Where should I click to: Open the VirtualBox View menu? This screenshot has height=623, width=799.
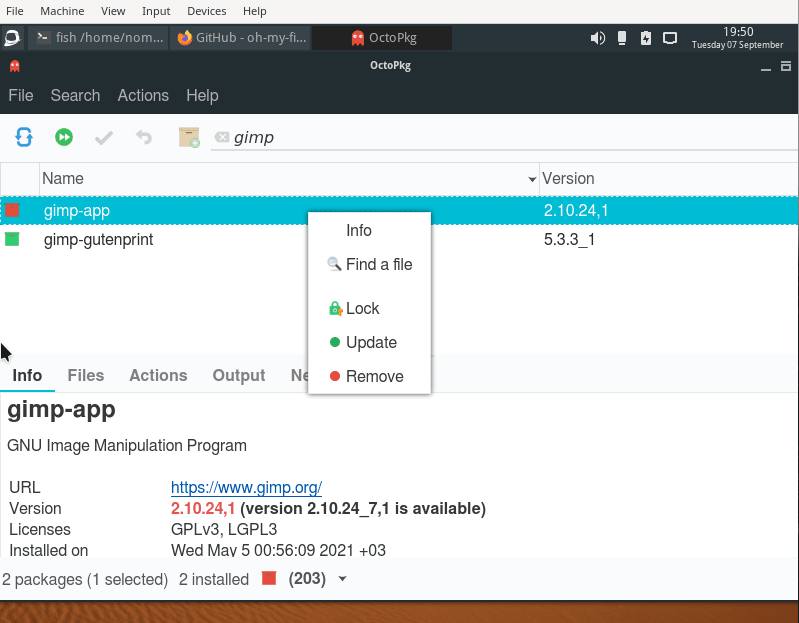point(113,11)
